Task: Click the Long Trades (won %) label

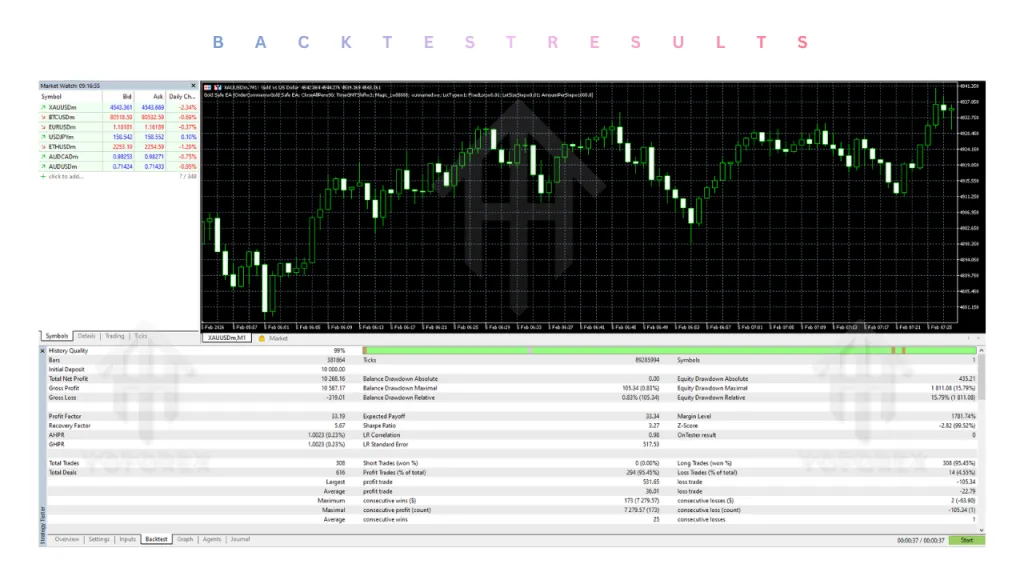Action: pos(704,463)
